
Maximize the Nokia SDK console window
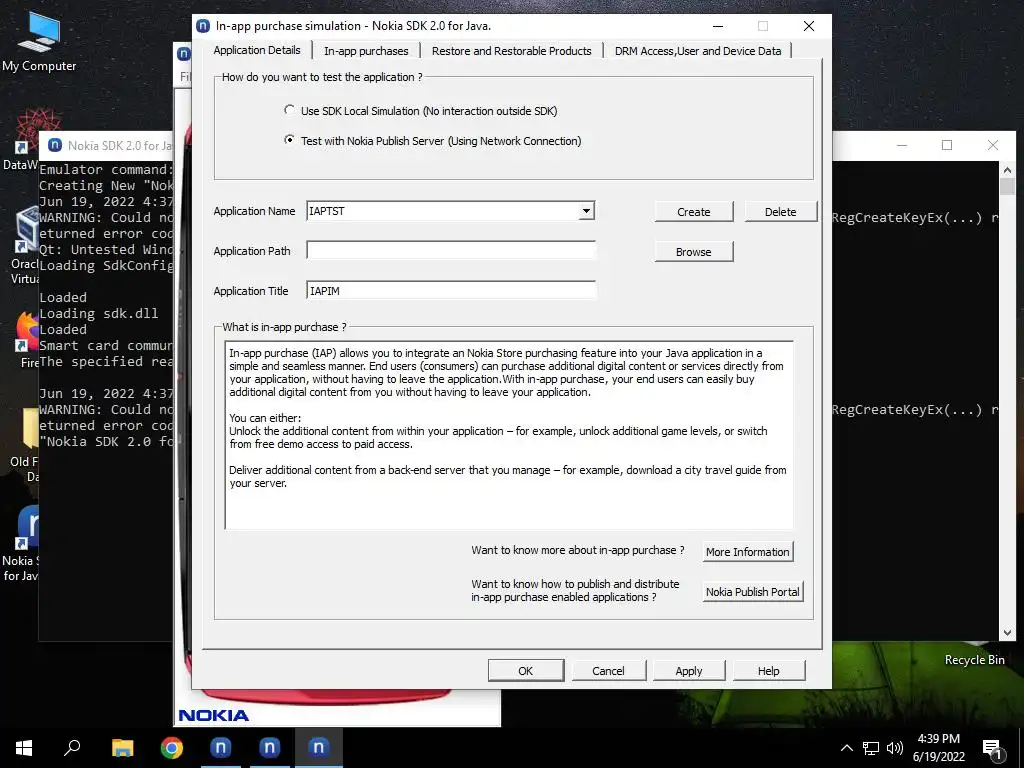click(x=947, y=145)
